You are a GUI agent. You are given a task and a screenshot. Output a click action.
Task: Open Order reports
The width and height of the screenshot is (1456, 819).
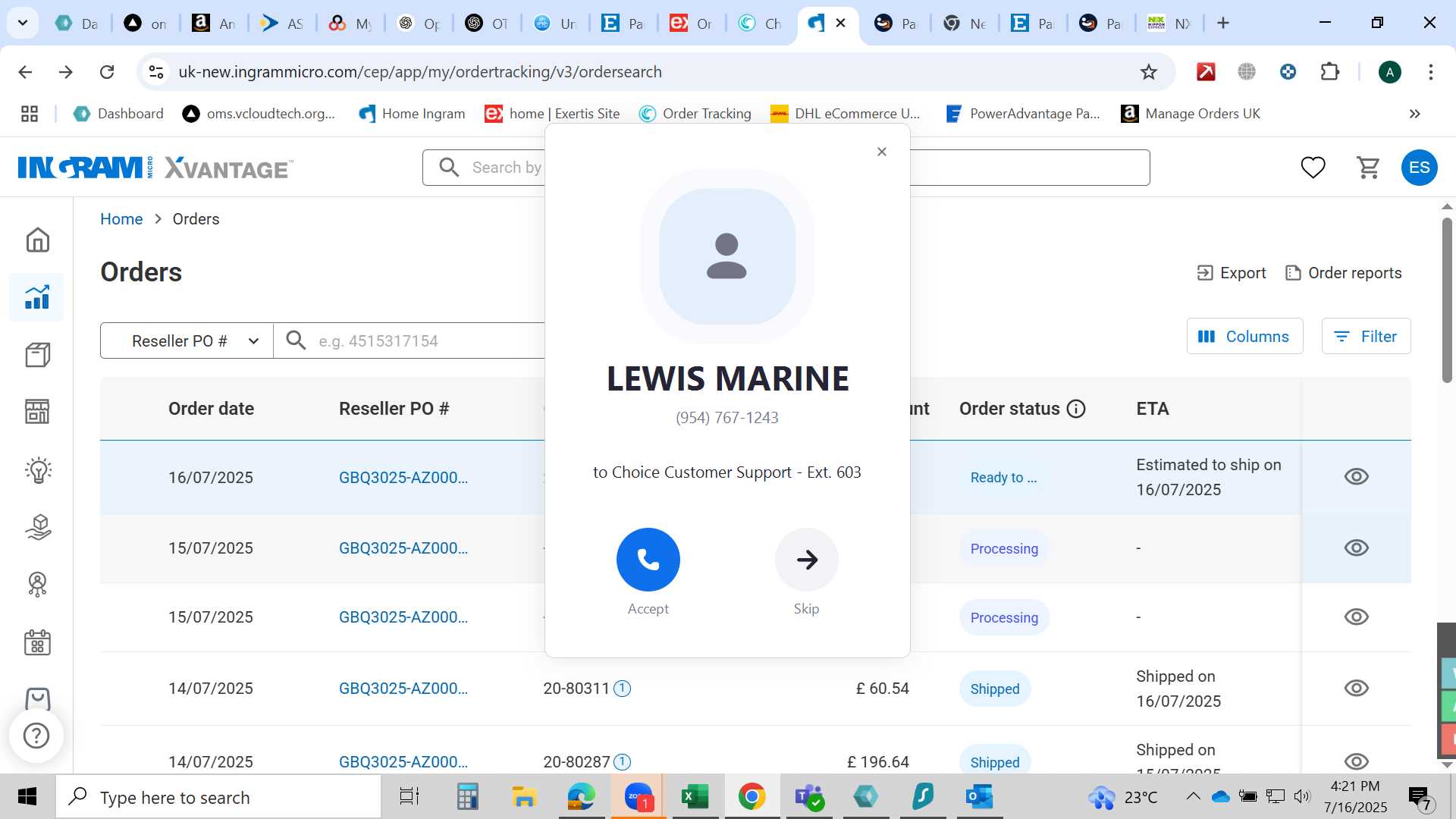(x=1343, y=273)
